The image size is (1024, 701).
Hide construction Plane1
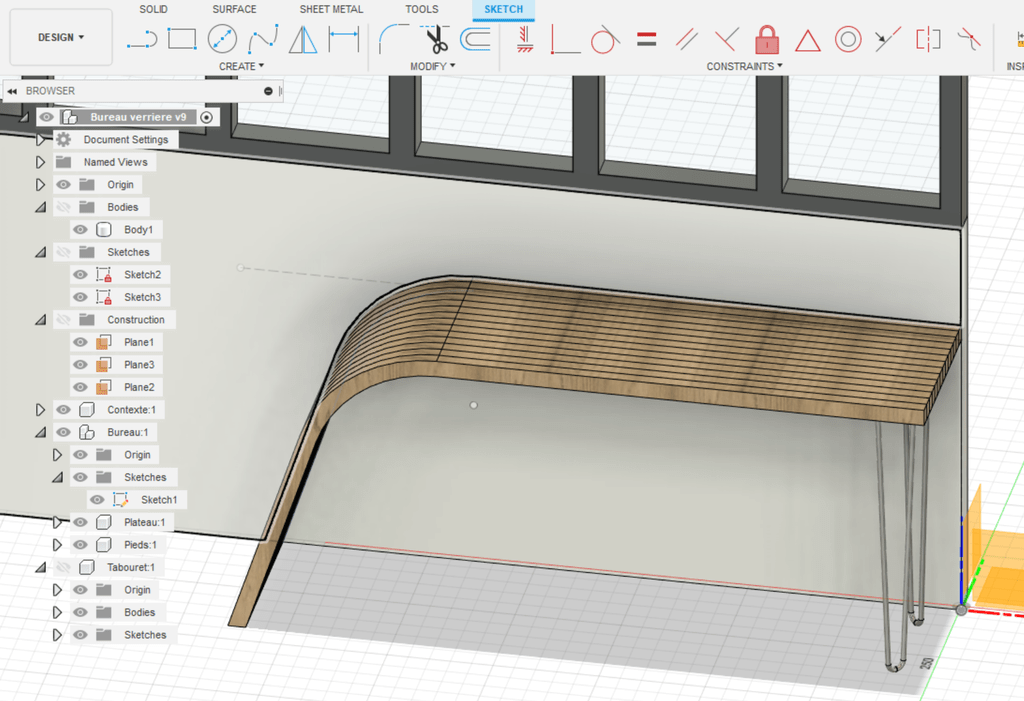tap(80, 342)
